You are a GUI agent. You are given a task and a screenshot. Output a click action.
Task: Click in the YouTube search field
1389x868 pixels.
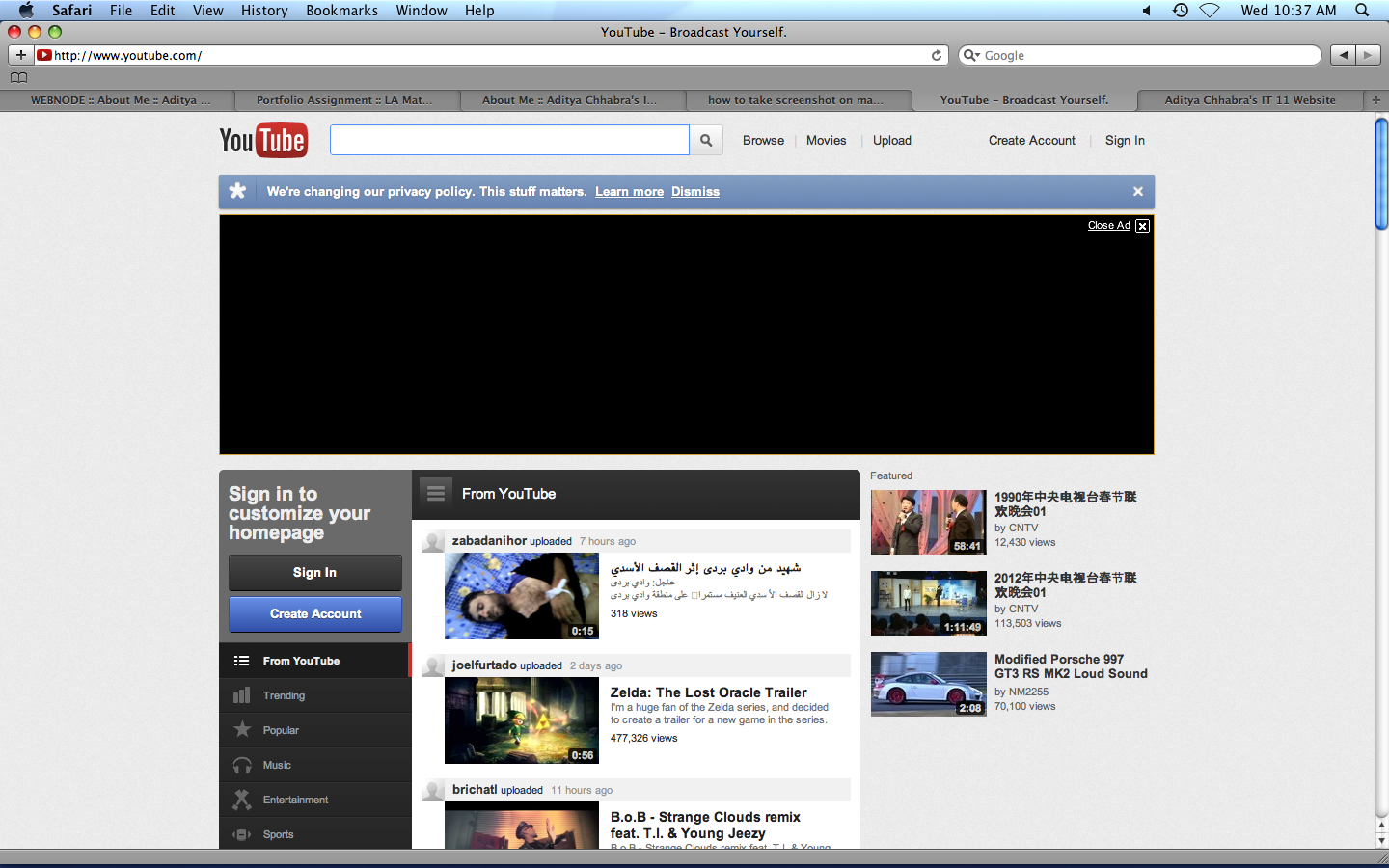(x=509, y=141)
